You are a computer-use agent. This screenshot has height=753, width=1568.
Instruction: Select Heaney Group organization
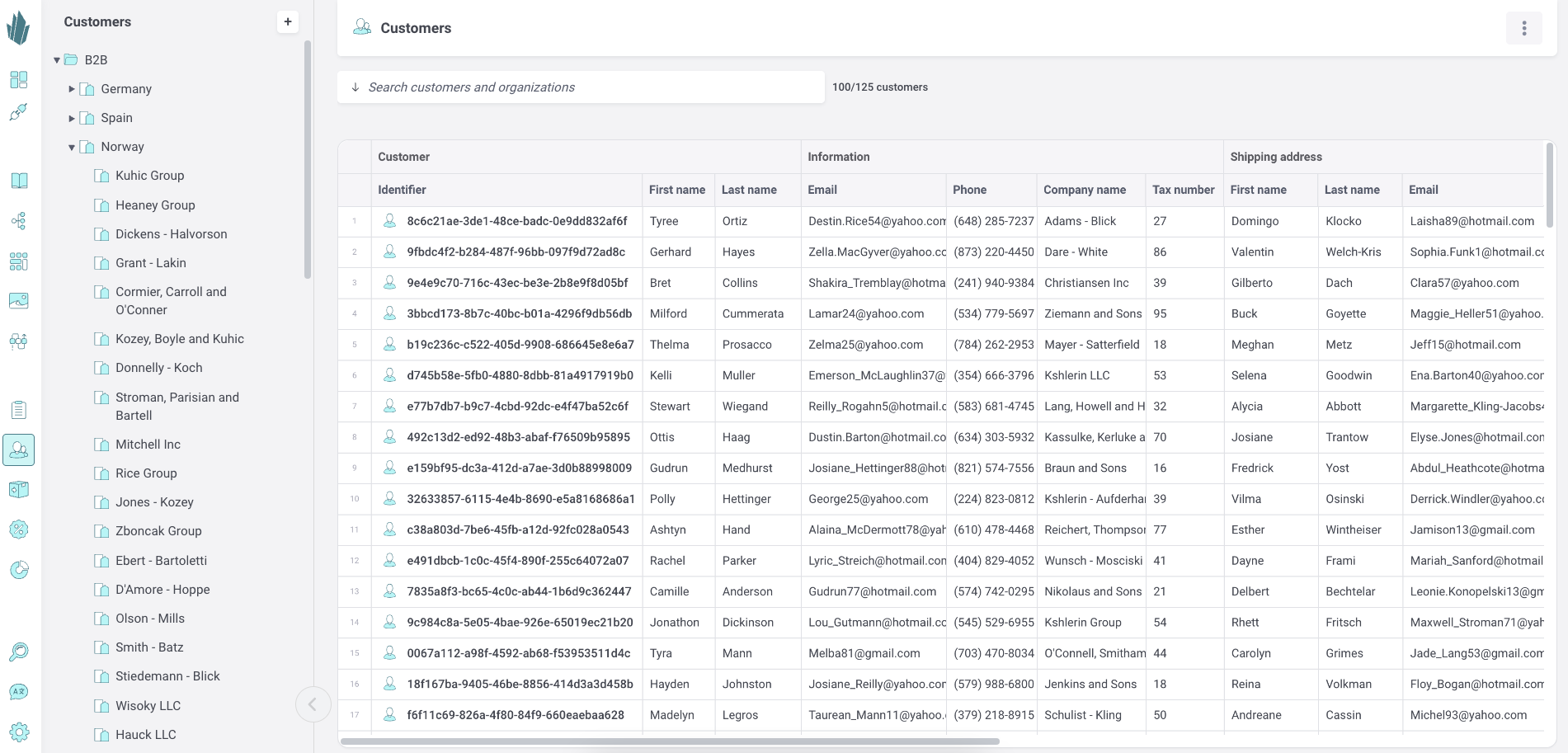coord(155,205)
